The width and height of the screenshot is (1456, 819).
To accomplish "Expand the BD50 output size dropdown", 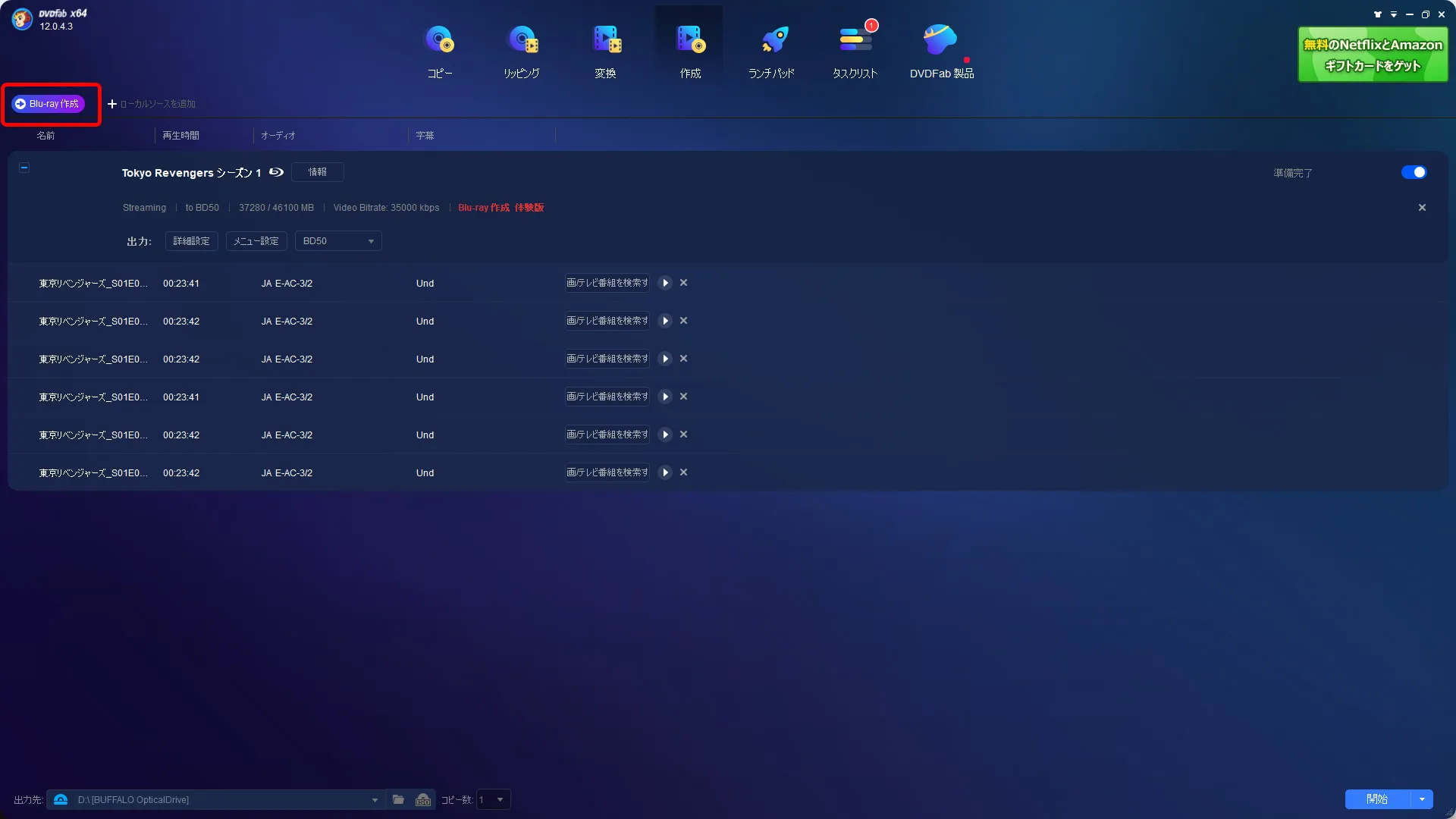I will coord(338,241).
